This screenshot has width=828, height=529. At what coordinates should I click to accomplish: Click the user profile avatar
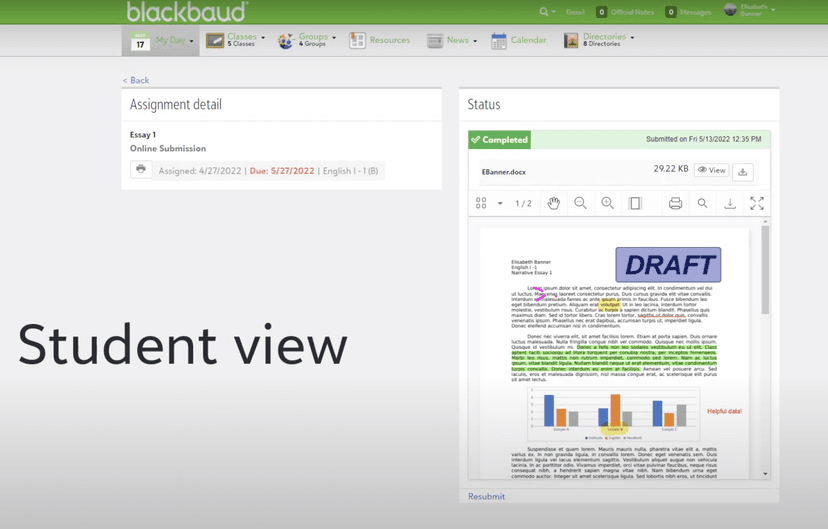(x=730, y=10)
